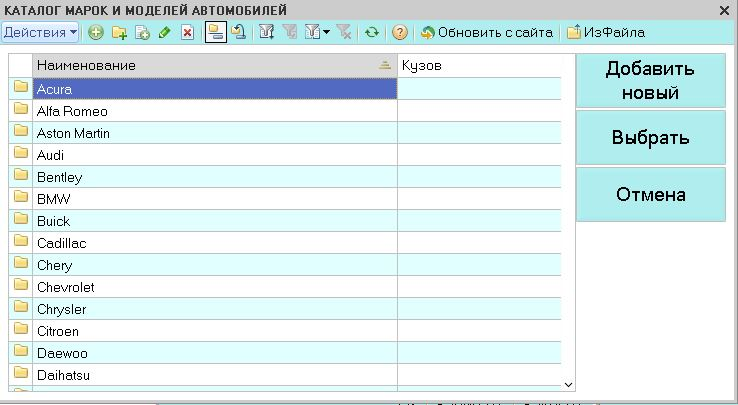Select the Acura row
This screenshot has width=738, height=405.
click(285, 89)
